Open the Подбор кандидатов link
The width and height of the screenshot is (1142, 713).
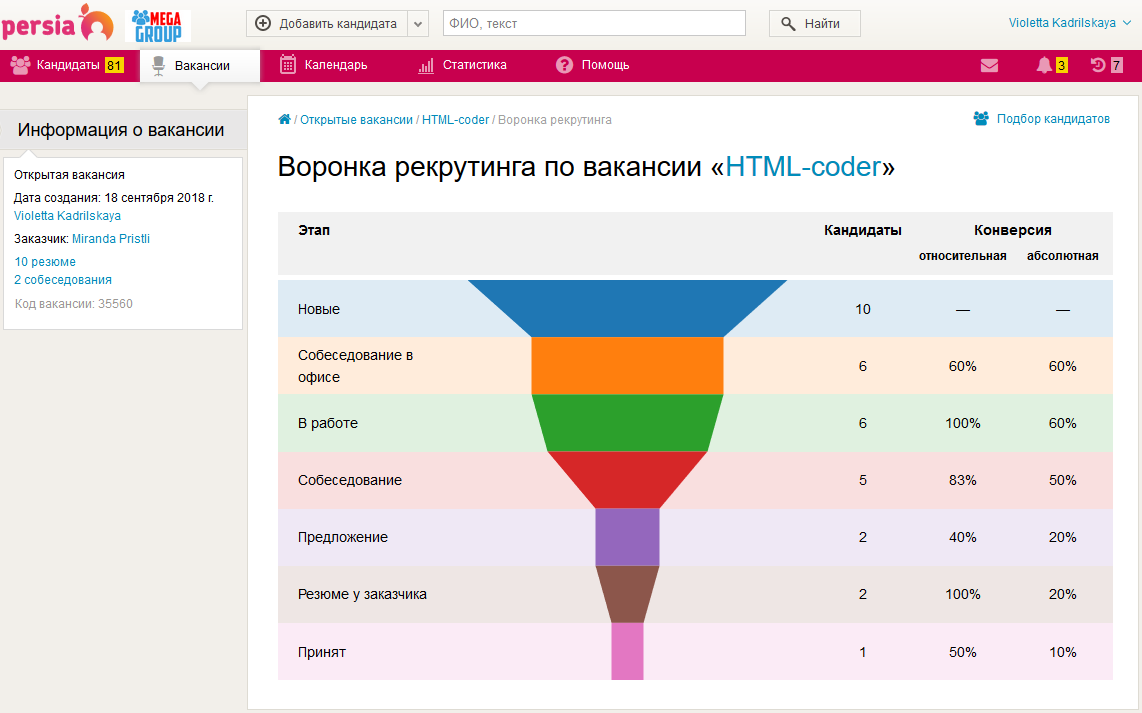(1053, 119)
